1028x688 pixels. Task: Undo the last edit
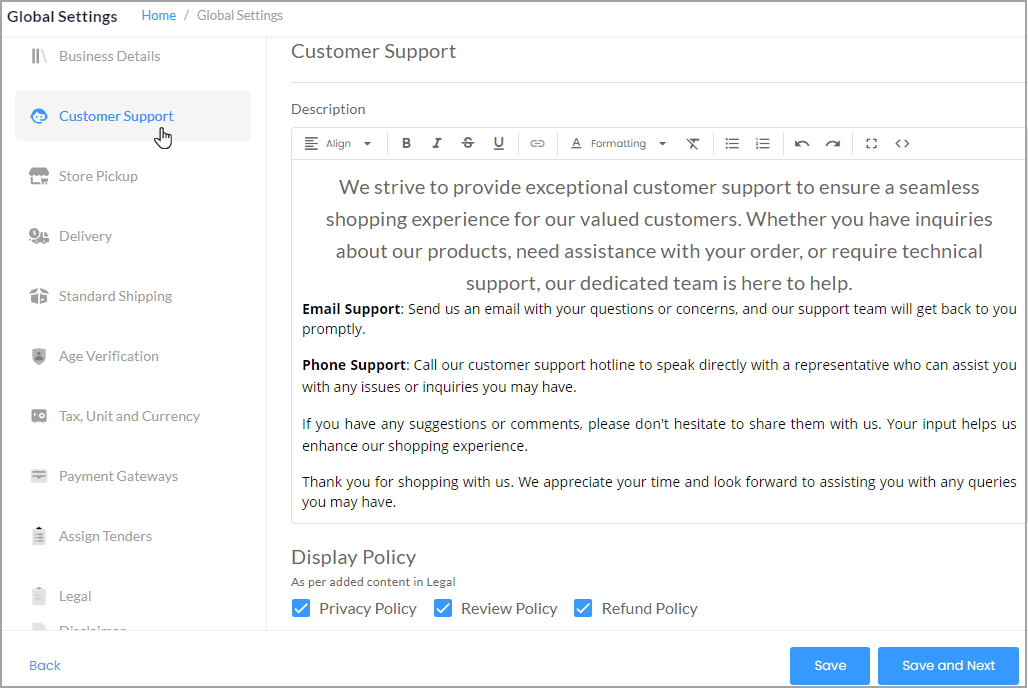pos(801,143)
